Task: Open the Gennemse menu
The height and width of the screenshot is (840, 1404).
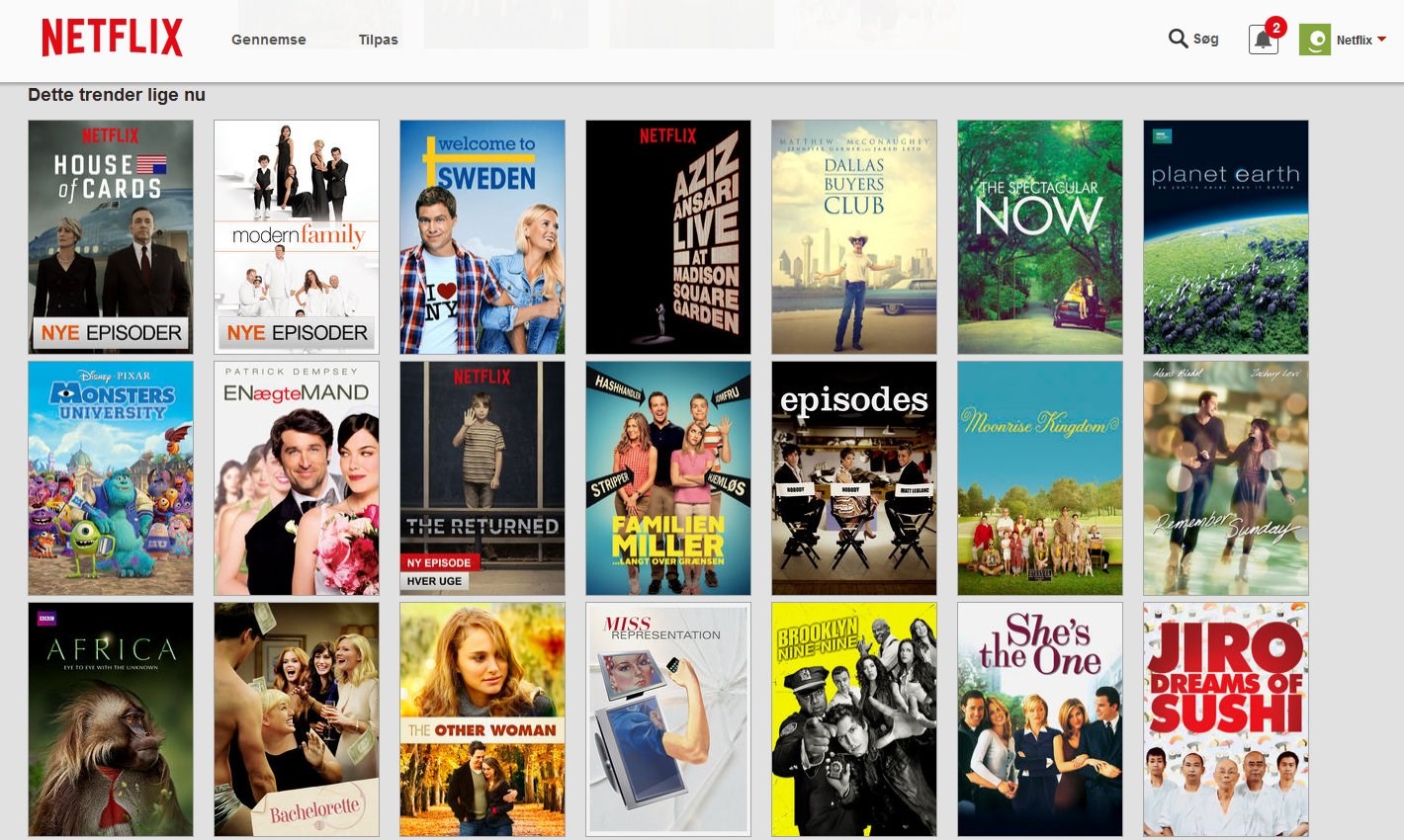Action: [269, 40]
